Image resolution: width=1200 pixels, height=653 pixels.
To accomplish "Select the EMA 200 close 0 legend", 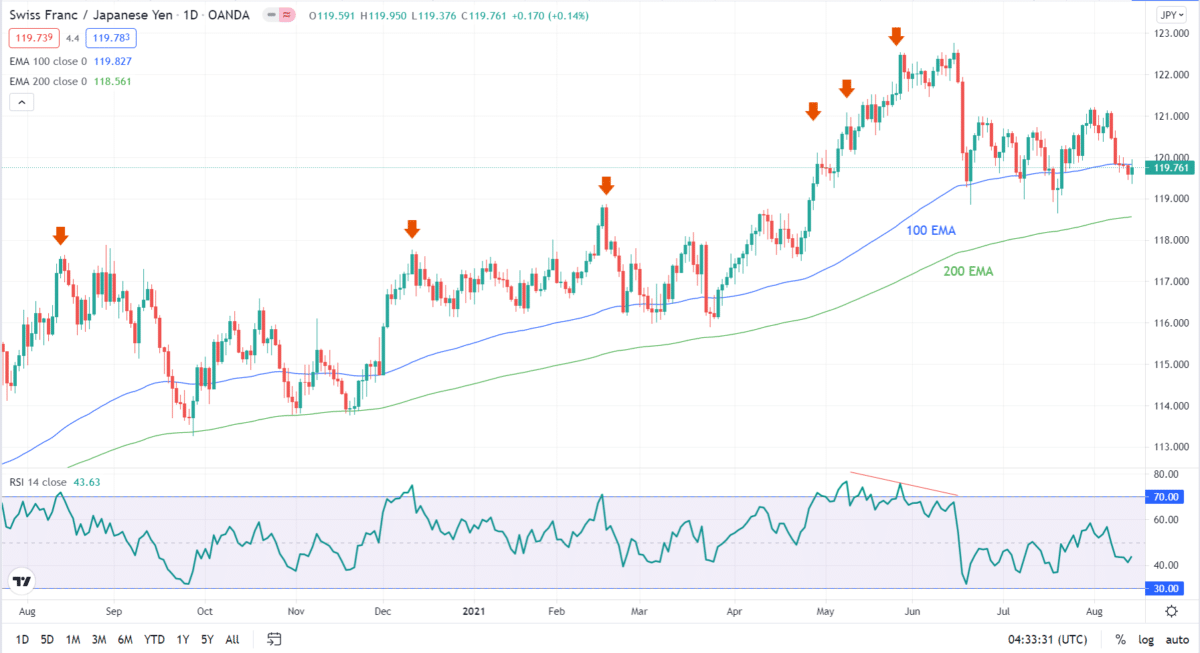I will coord(48,81).
